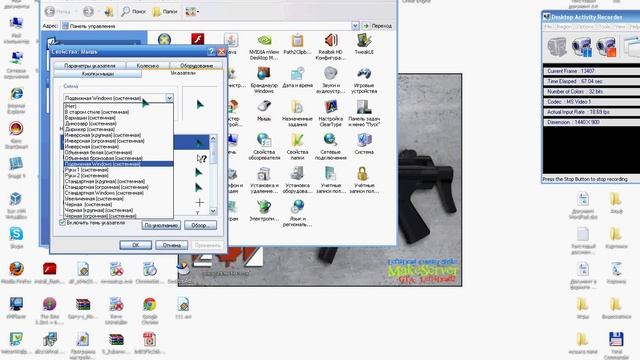640x360 pixels.
Task: Choose Руки 2 (системная) scheme
Action: click(x=118, y=175)
